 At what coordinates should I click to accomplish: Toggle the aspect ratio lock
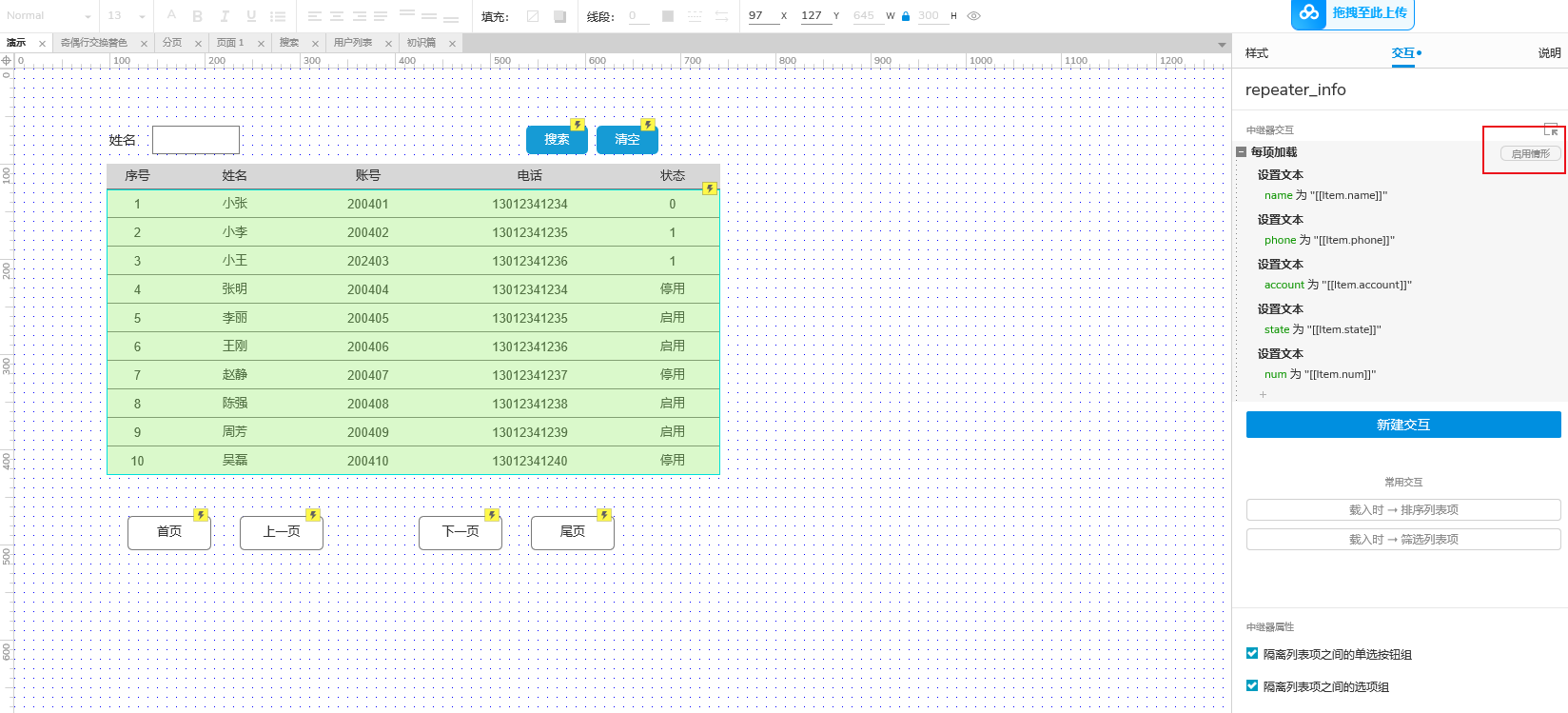tap(906, 16)
